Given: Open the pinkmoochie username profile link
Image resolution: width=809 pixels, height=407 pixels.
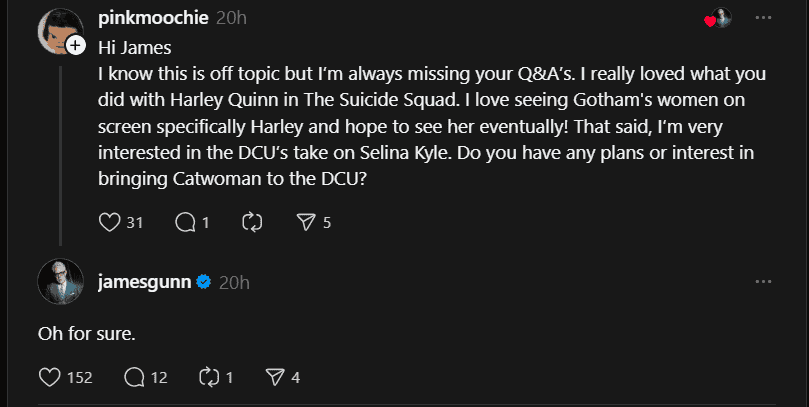Looking at the screenshot, I should pyautogui.click(x=154, y=19).
